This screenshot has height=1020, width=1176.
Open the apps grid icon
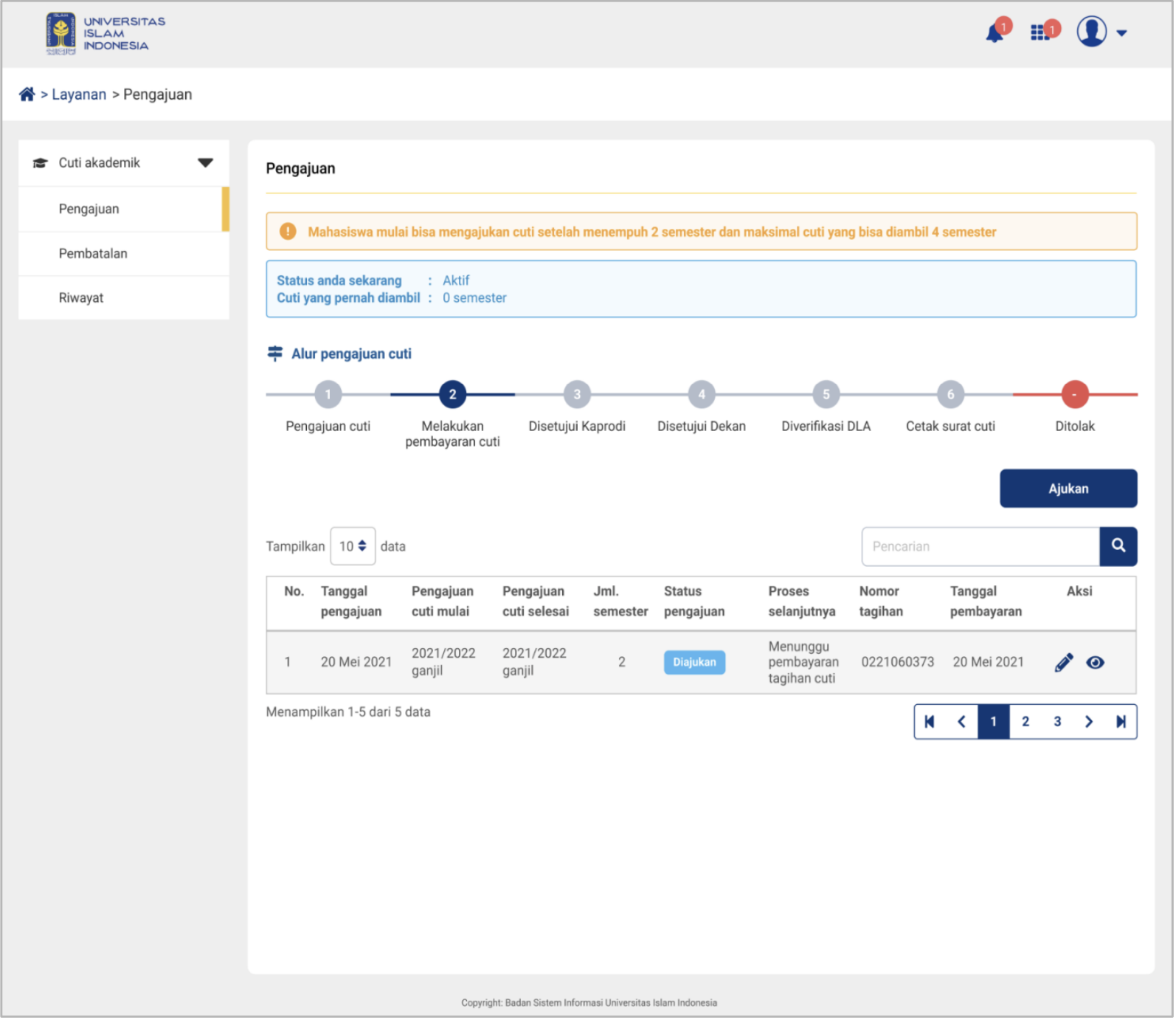[x=1041, y=33]
